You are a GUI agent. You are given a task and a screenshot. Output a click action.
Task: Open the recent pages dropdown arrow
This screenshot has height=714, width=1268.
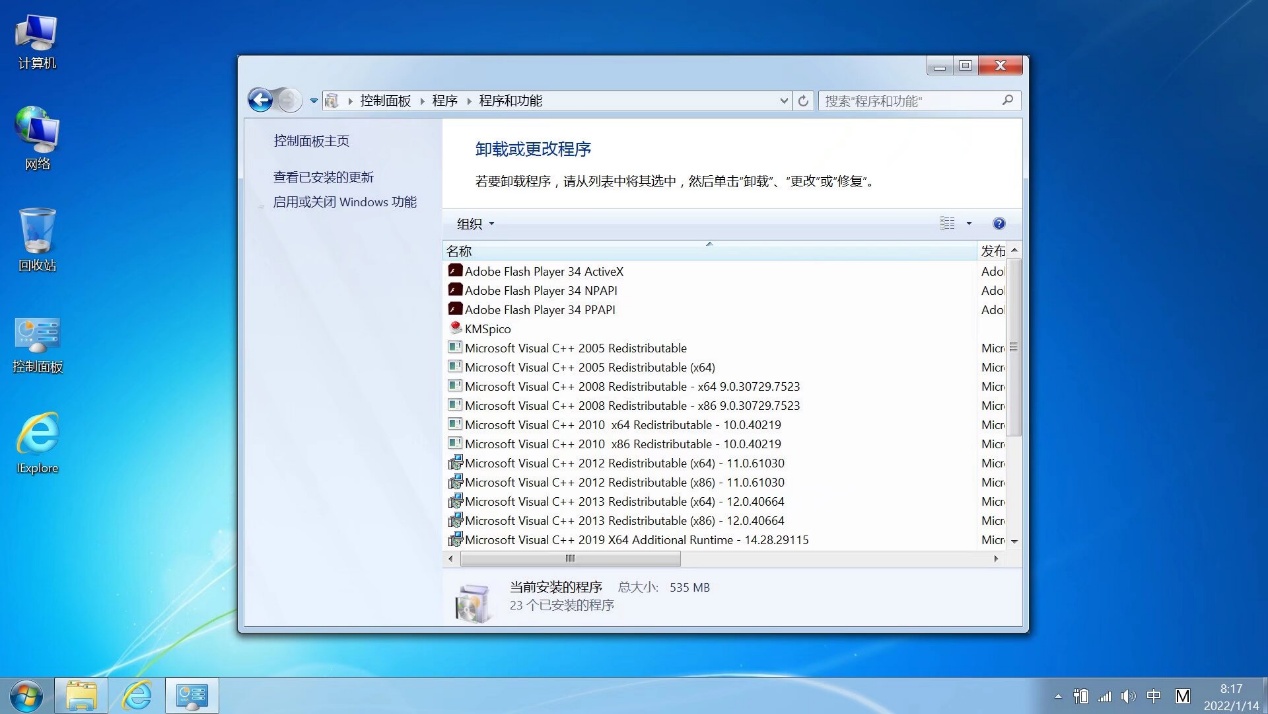(313, 101)
